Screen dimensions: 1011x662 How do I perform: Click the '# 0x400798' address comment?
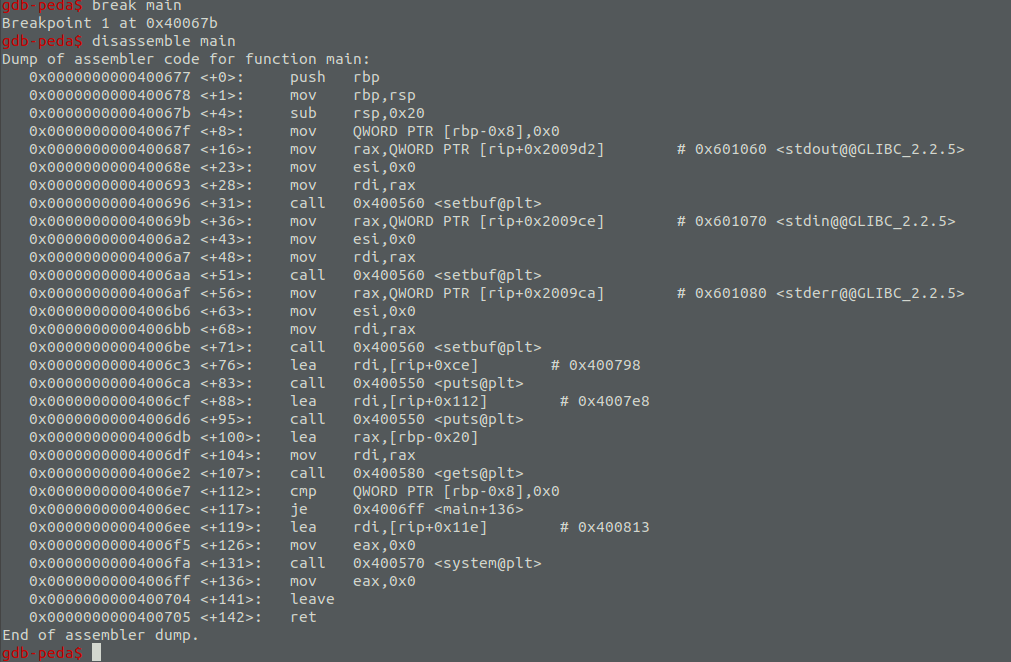595,366
